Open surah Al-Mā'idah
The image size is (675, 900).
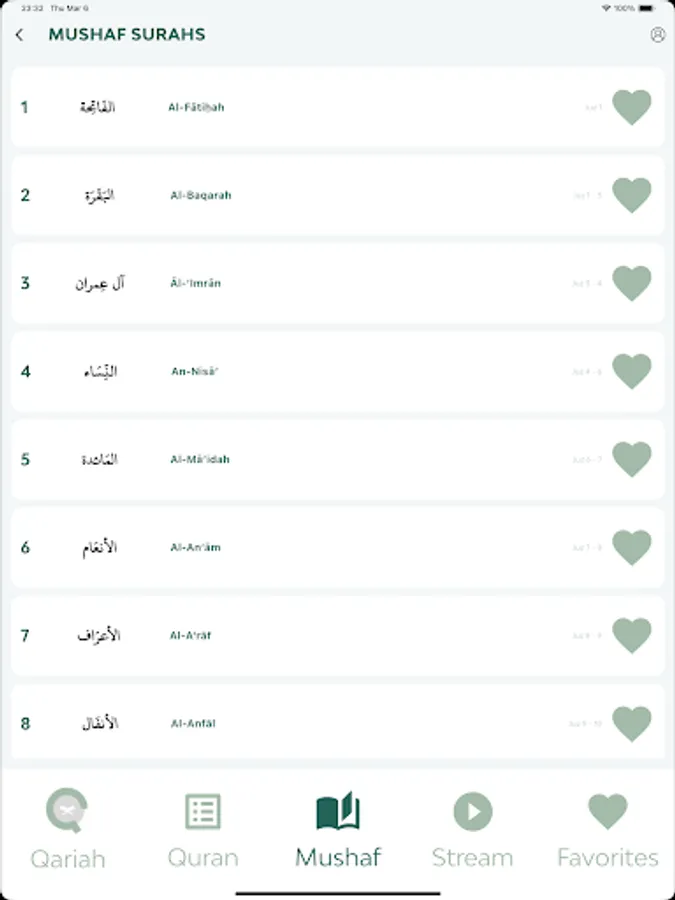[x=300, y=459]
